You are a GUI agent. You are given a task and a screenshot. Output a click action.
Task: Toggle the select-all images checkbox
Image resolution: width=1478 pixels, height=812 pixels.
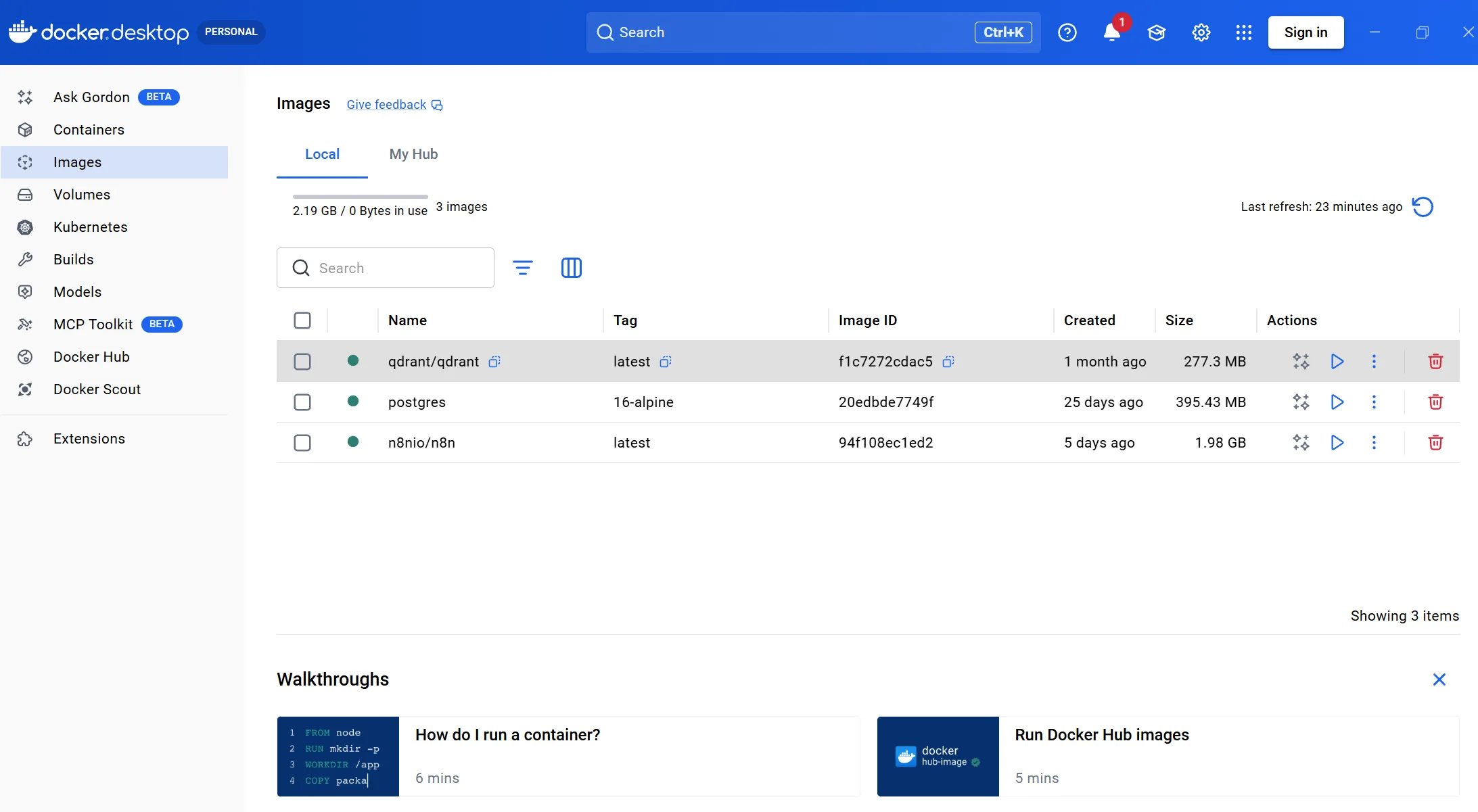[302, 320]
